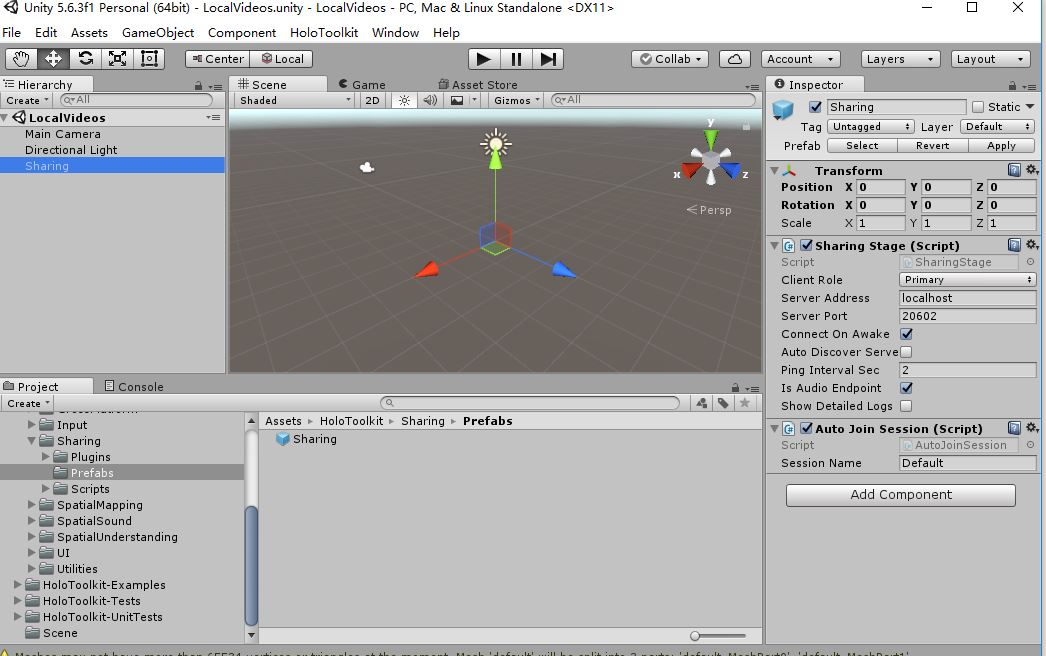Select the Move tool
This screenshot has height=656, width=1046.
(53, 59)
